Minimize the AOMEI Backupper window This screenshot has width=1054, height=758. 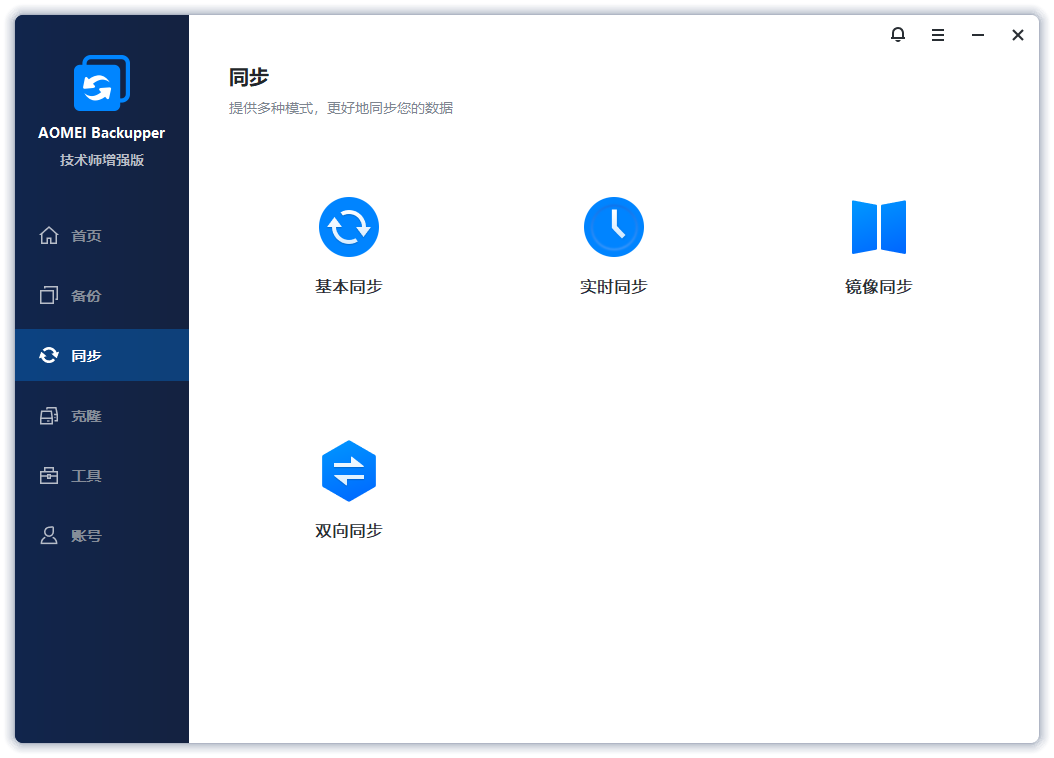[977, 35]
